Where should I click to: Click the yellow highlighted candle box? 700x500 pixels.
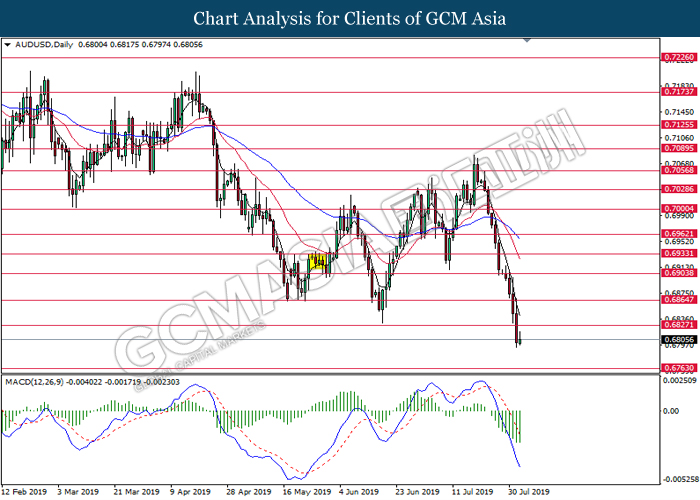click(x=319, y=262)
